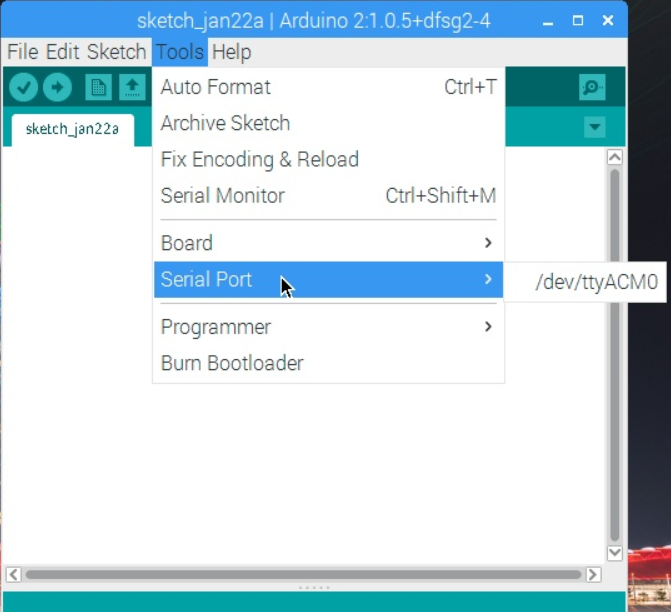Click vertical scrollbar up arrow

[615, 157]
